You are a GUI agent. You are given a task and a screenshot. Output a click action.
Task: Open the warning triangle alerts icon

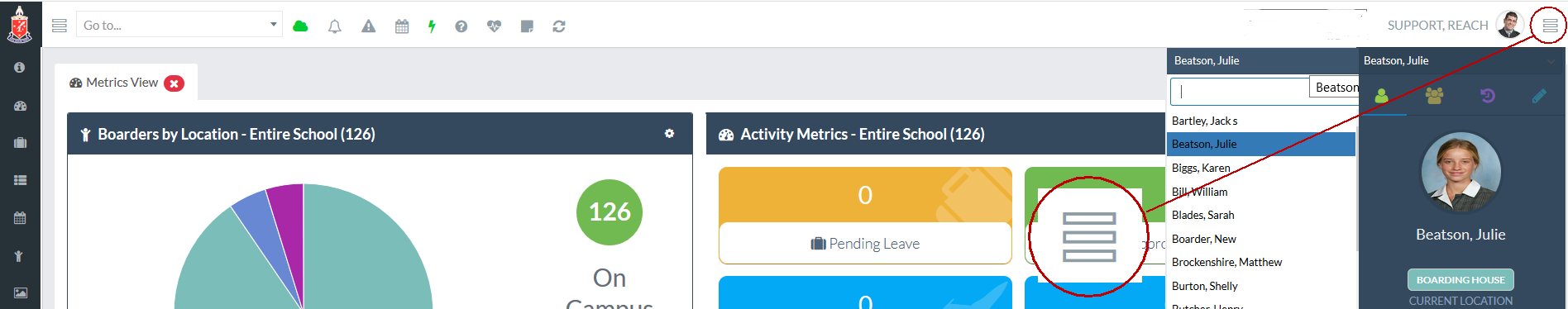tap(368, 26)
